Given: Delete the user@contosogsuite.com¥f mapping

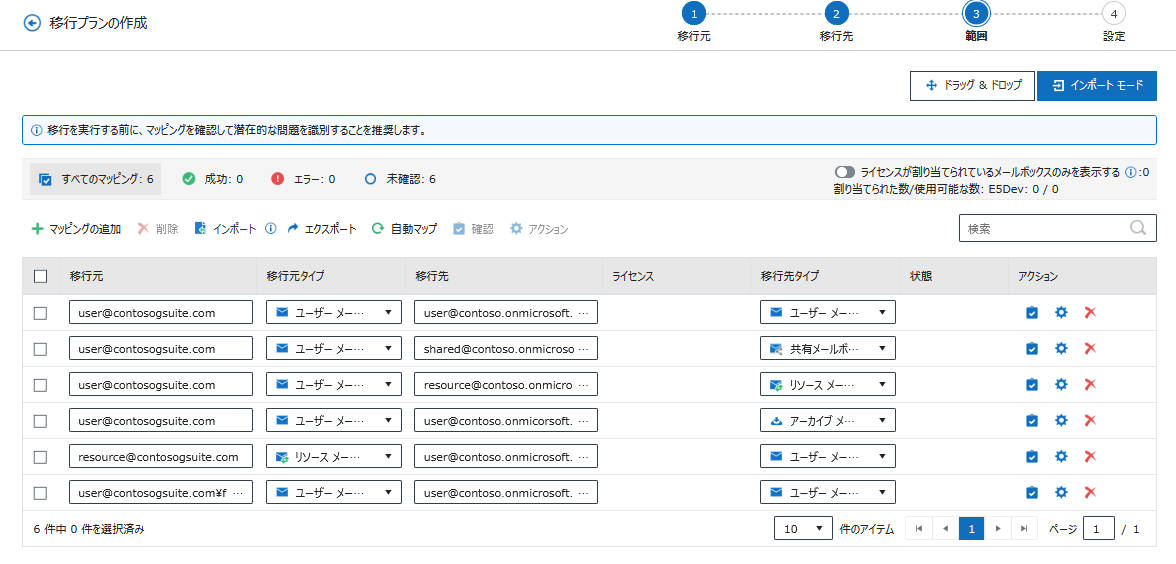Looking at the screenshot, I should (x=1090, y=492).
